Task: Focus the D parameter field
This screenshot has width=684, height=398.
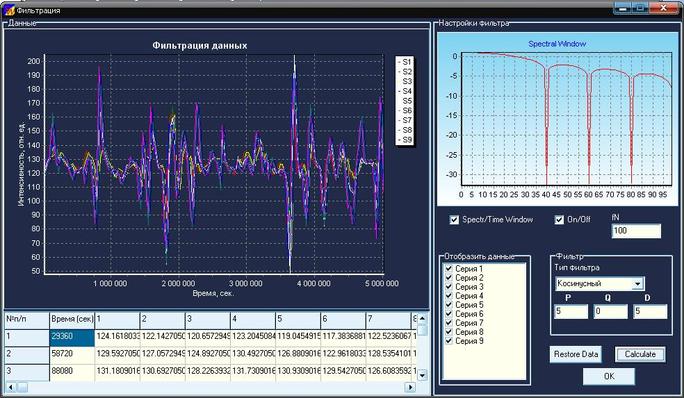Action: [650, 312]
